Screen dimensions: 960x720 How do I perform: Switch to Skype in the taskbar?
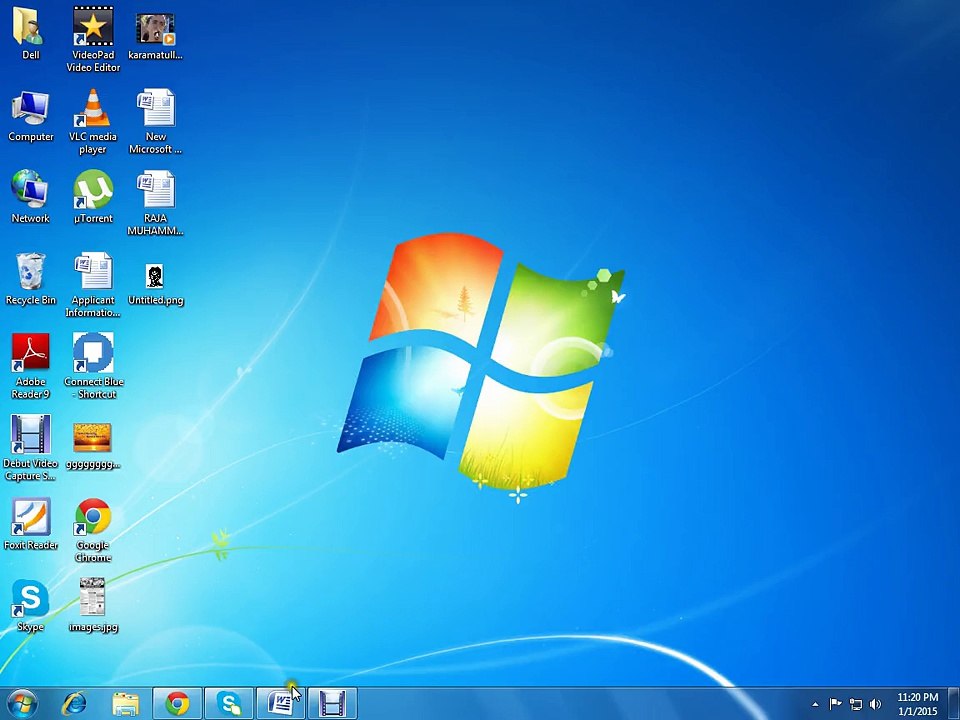[x=229, y=704]
